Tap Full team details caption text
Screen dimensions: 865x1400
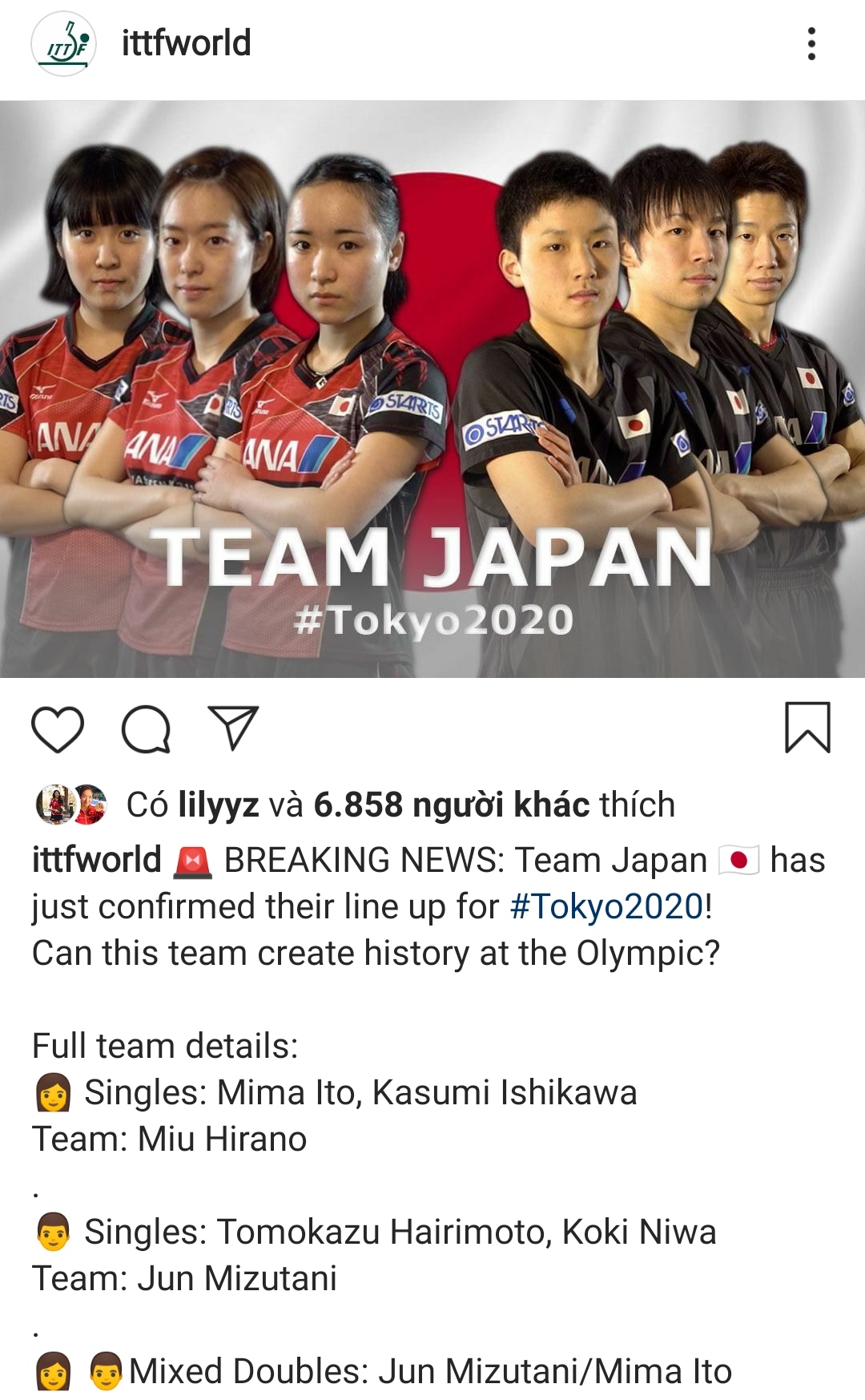click(x=165, y=1046)
